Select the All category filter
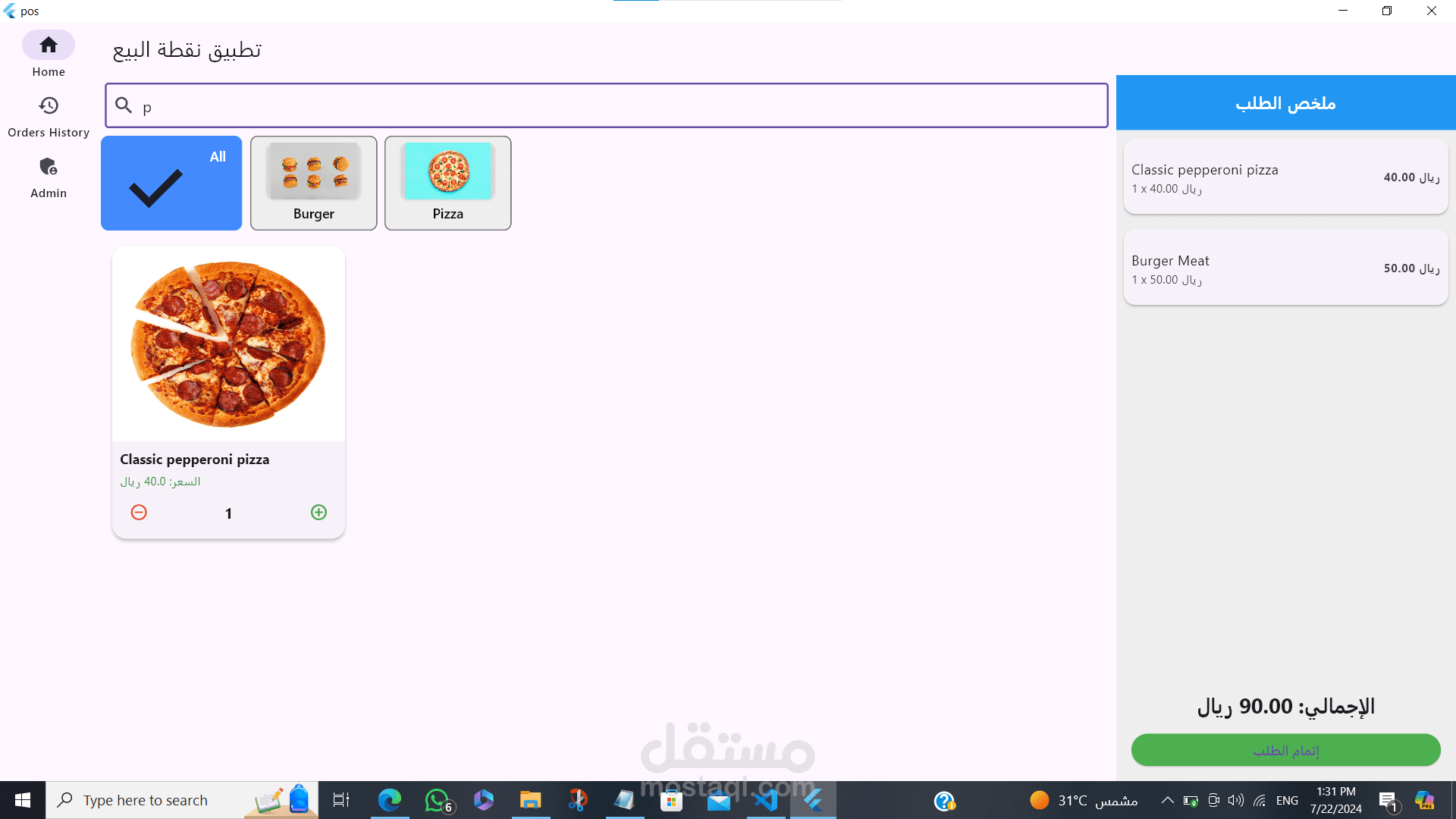1456x819 pixels. tap(171, 183)
